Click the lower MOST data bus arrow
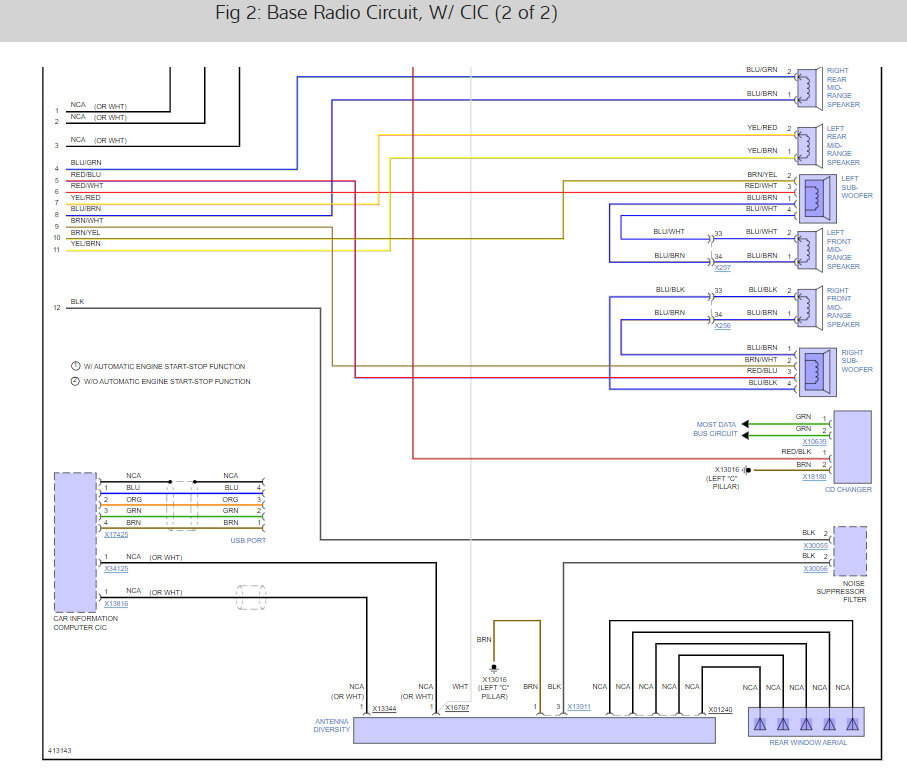This screenshot has height=778, width=907. coord(745,436)
